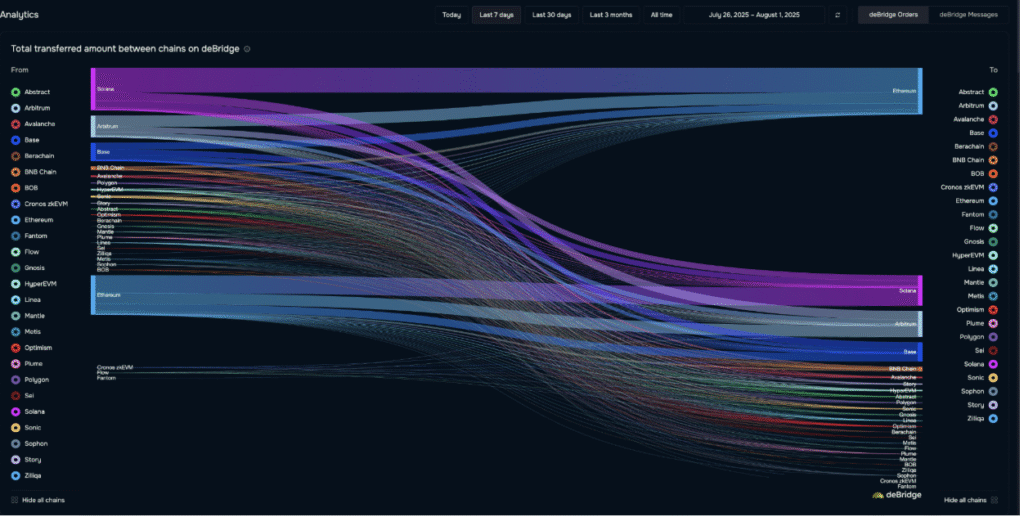Click the Arbitrum icon in From list
Screen dimensions: 1024x517
pos(16,108)
